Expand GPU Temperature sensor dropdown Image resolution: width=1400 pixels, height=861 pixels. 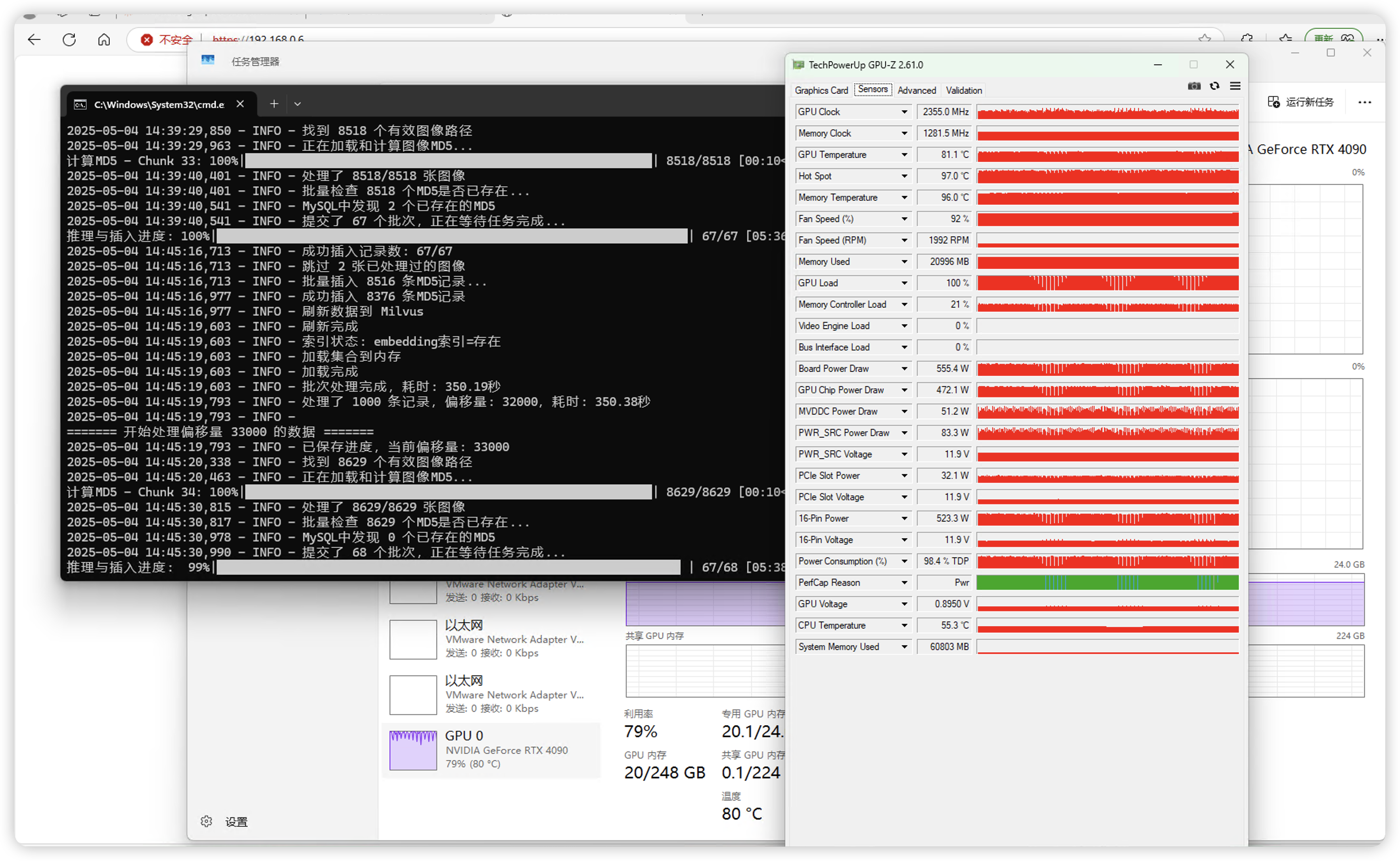[x=904, y=154]
